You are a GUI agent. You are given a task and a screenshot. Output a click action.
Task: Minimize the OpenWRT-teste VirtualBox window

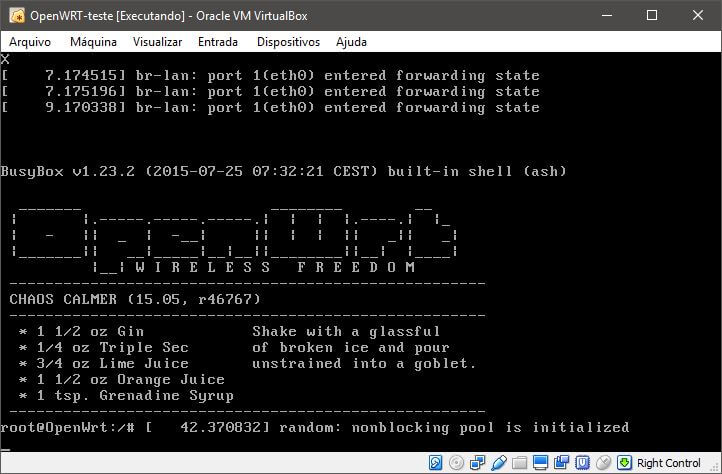point(607,15)
